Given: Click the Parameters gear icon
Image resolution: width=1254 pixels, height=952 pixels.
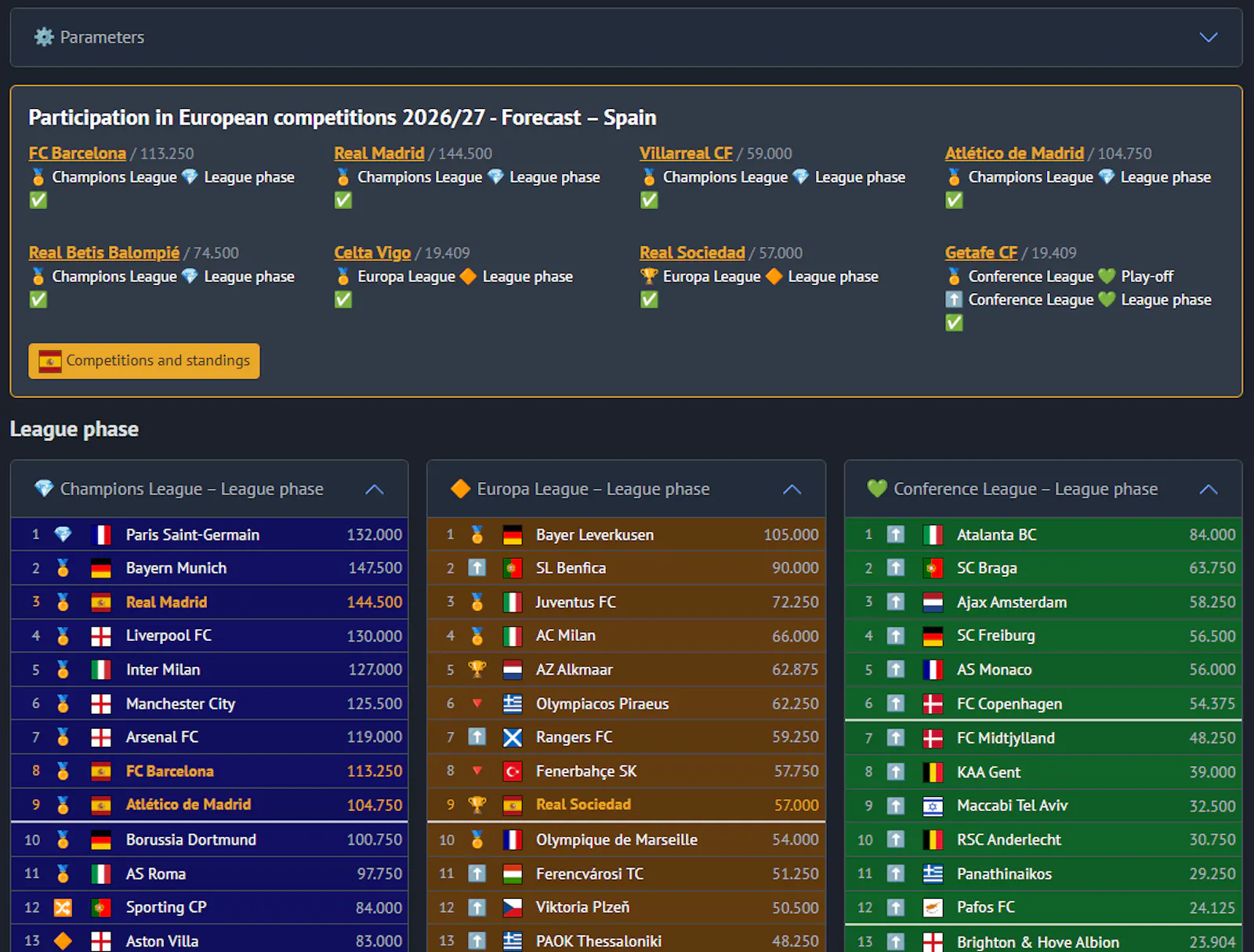Looking at the screenshot, I should 44,37.
